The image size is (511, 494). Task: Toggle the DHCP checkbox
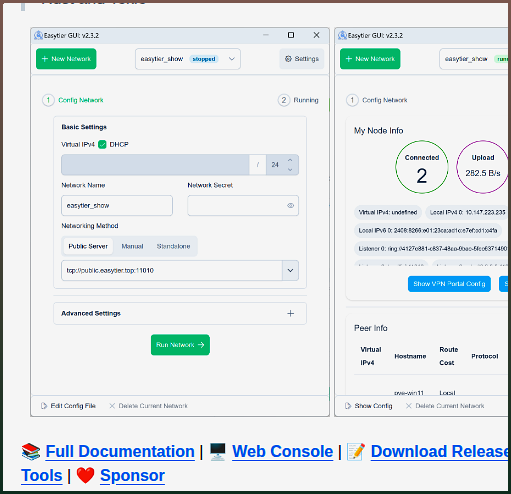(x=102, y=144)
